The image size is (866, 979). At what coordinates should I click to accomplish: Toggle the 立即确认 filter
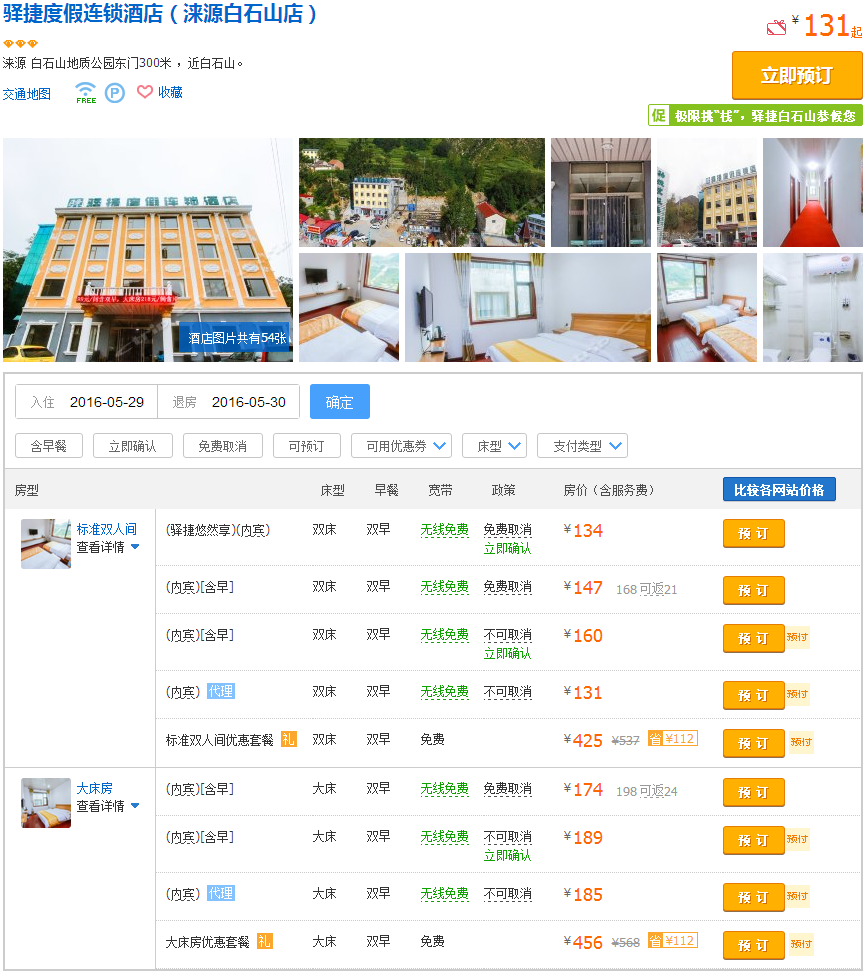pos(132,446)
